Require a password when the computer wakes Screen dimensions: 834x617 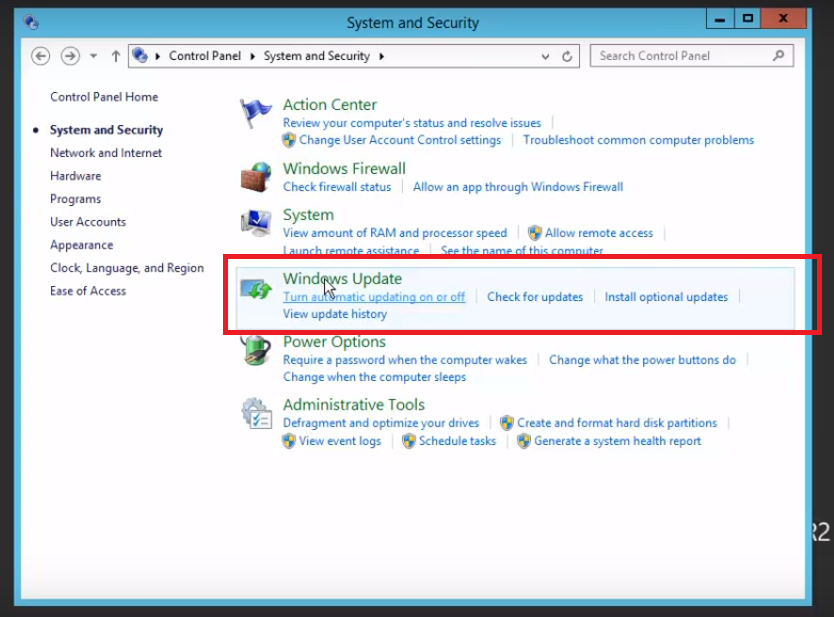point(405,360)
